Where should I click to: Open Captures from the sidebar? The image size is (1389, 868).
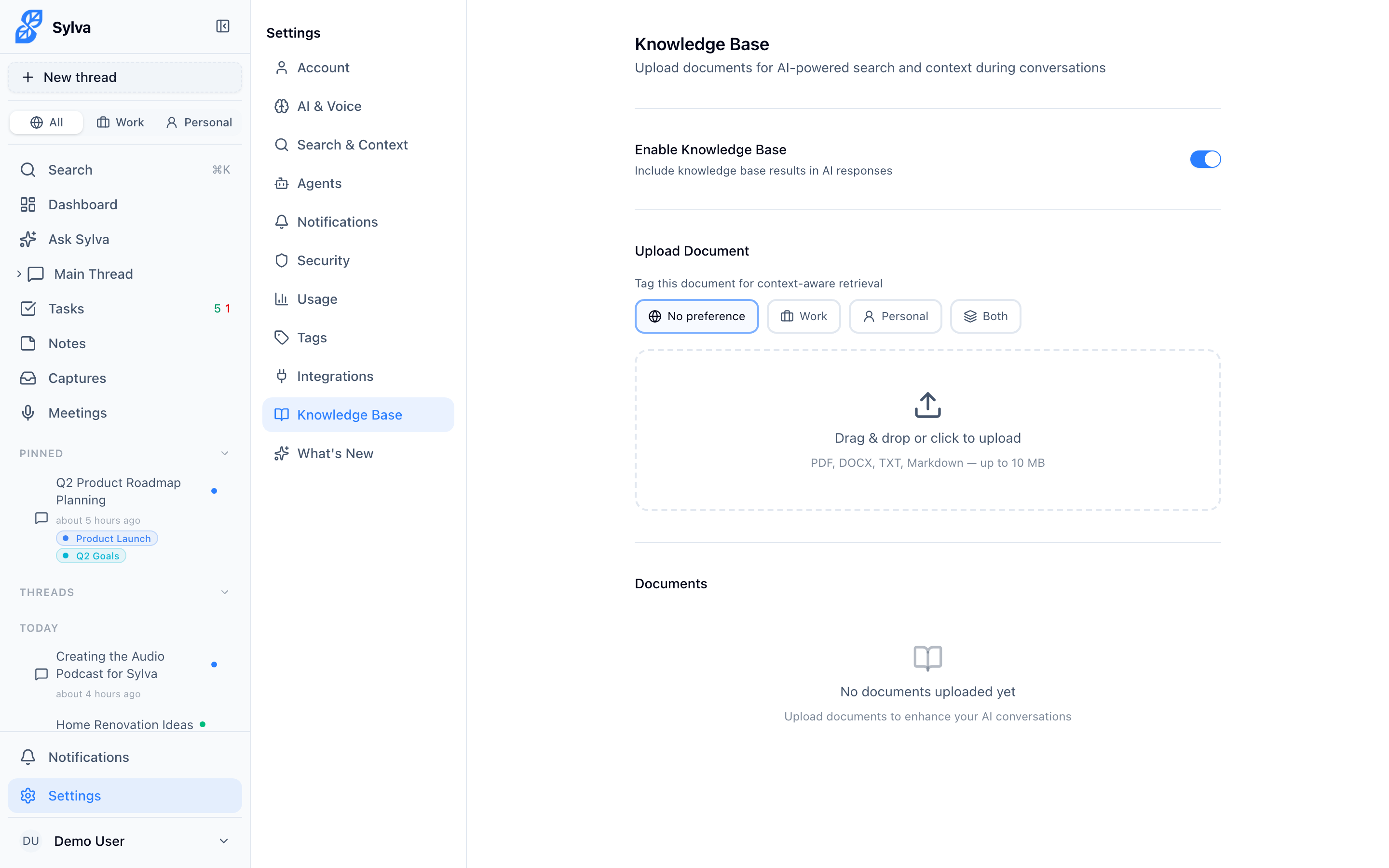pos(124,379)
